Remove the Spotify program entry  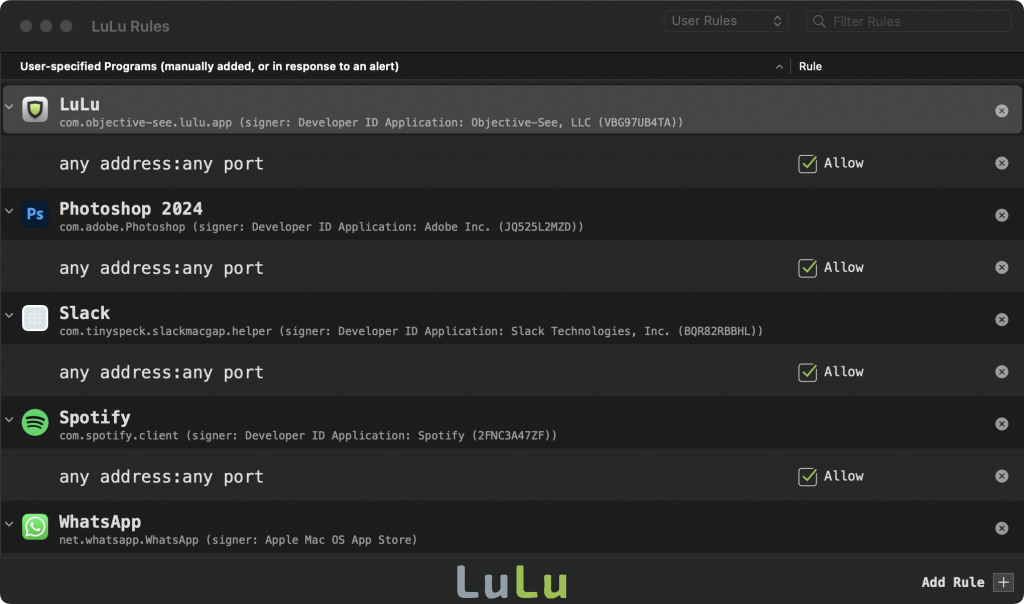[x=1001, y=424]
